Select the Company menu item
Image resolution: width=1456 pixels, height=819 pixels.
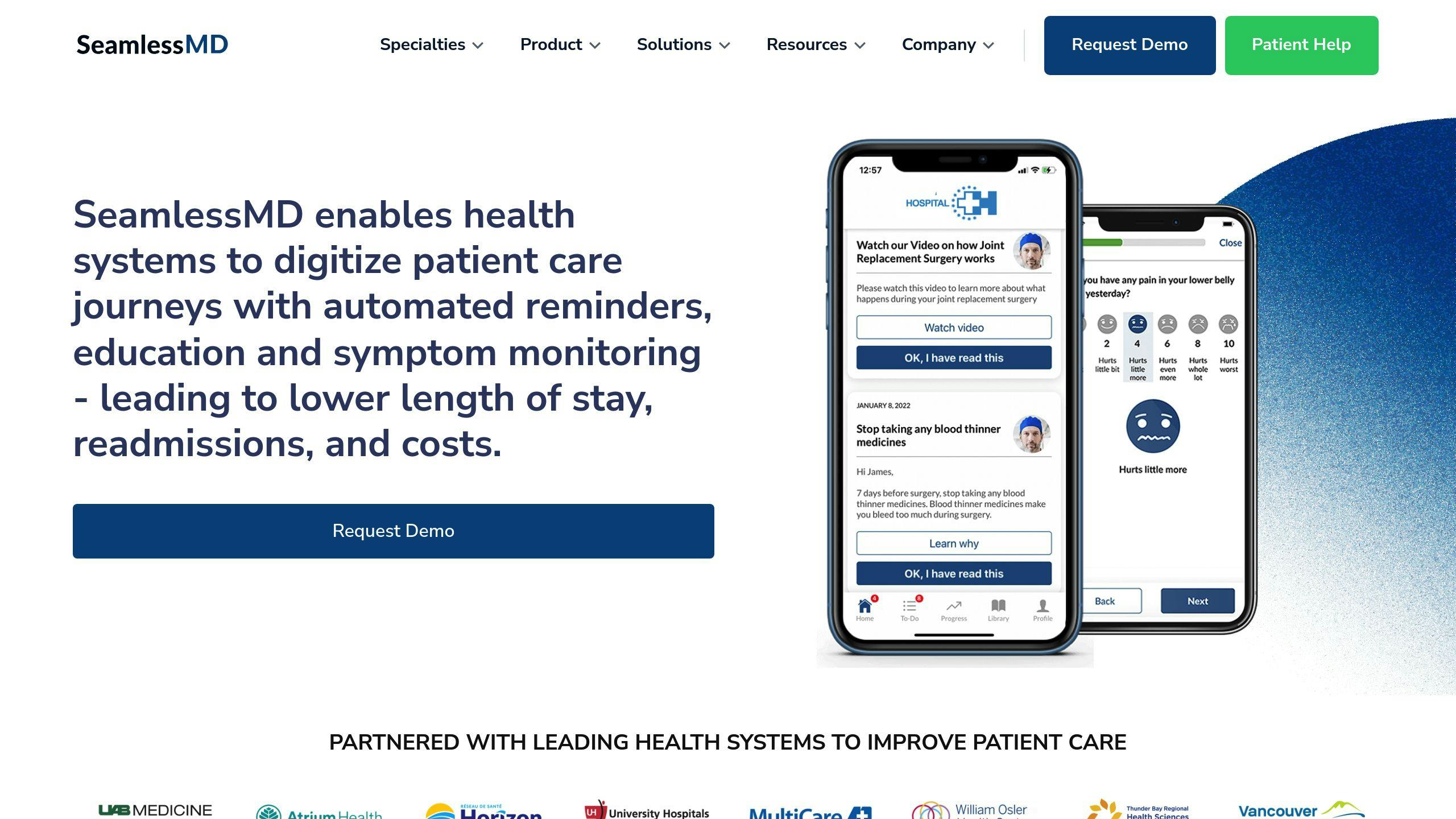tap(947, 44)
